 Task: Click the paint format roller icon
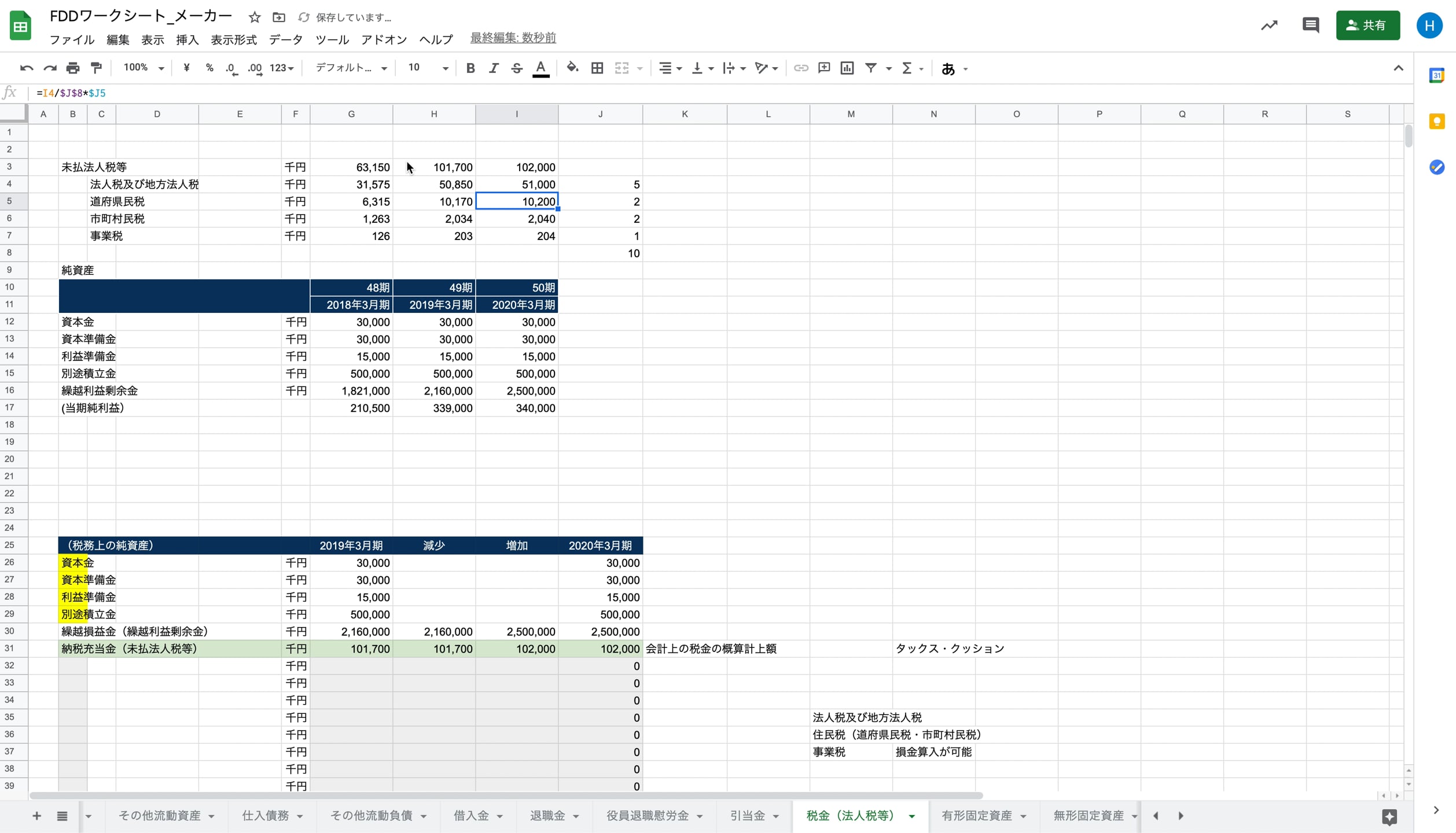[x=96, y=68]
